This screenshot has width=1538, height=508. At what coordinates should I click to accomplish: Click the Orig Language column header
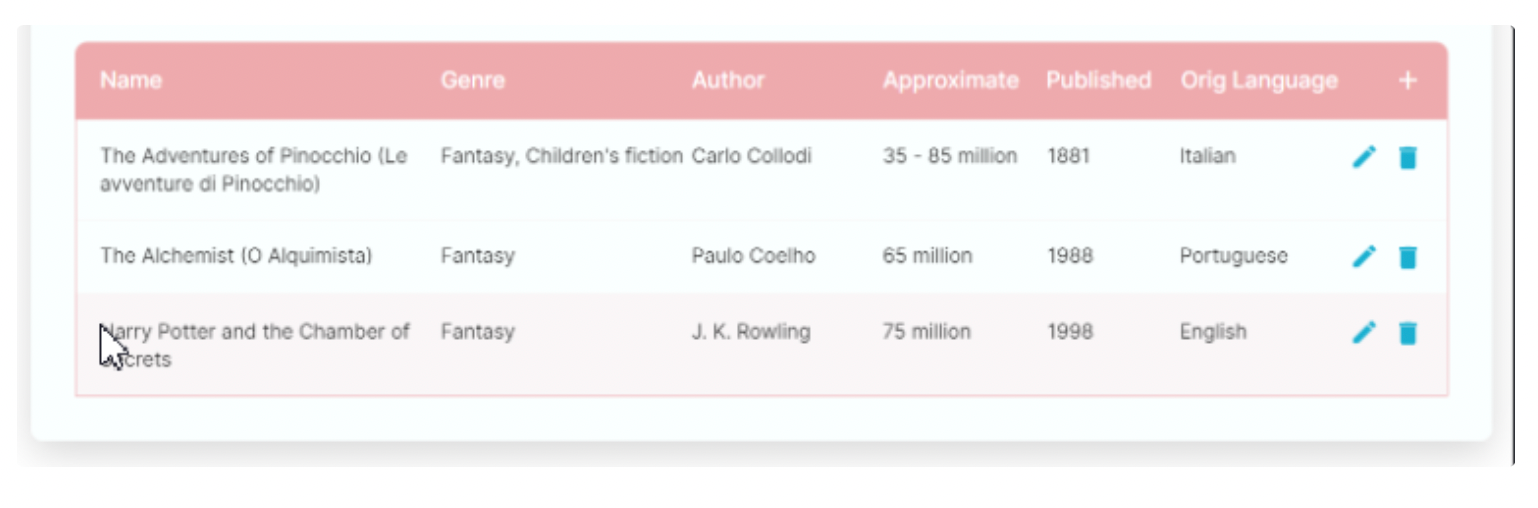coord(1258,81)
